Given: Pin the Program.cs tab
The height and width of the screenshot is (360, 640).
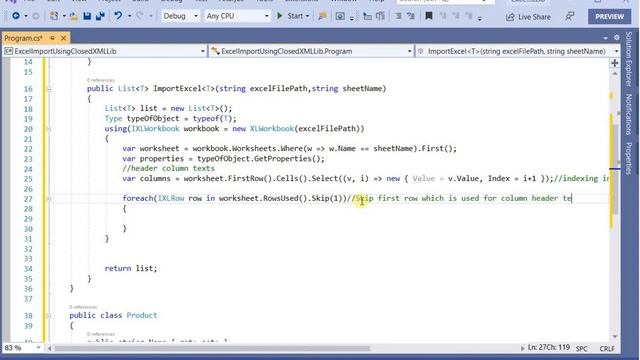Looking at the screenshot, I should point(52,38).
